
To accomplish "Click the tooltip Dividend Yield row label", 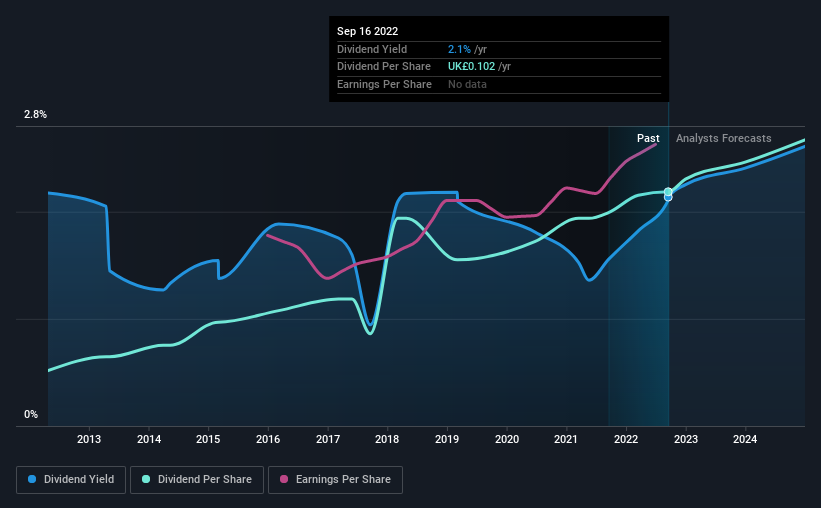I will click(372, 49).
